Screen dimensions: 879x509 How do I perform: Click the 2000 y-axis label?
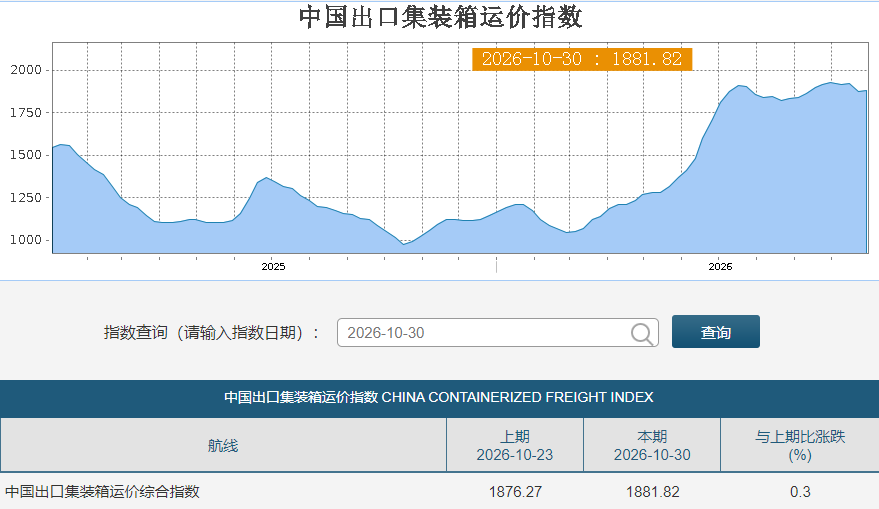pos(26,70)
